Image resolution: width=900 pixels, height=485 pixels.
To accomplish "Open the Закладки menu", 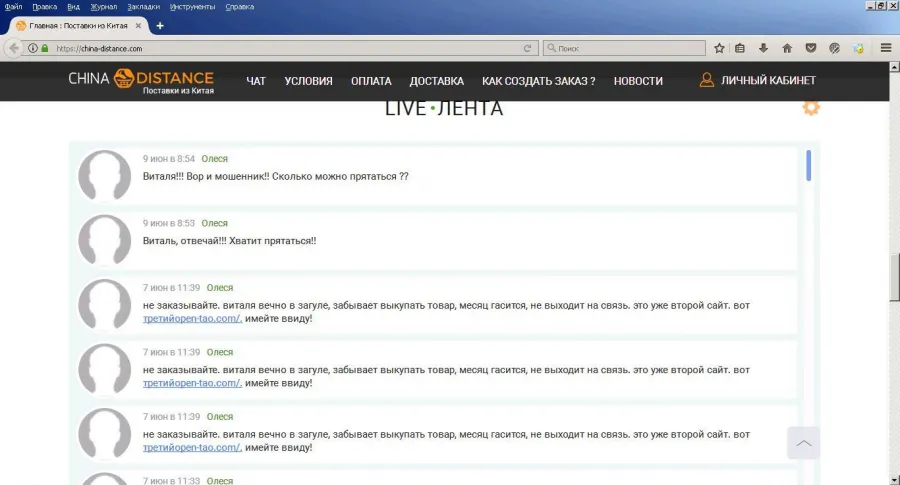I will coord(143,7).
